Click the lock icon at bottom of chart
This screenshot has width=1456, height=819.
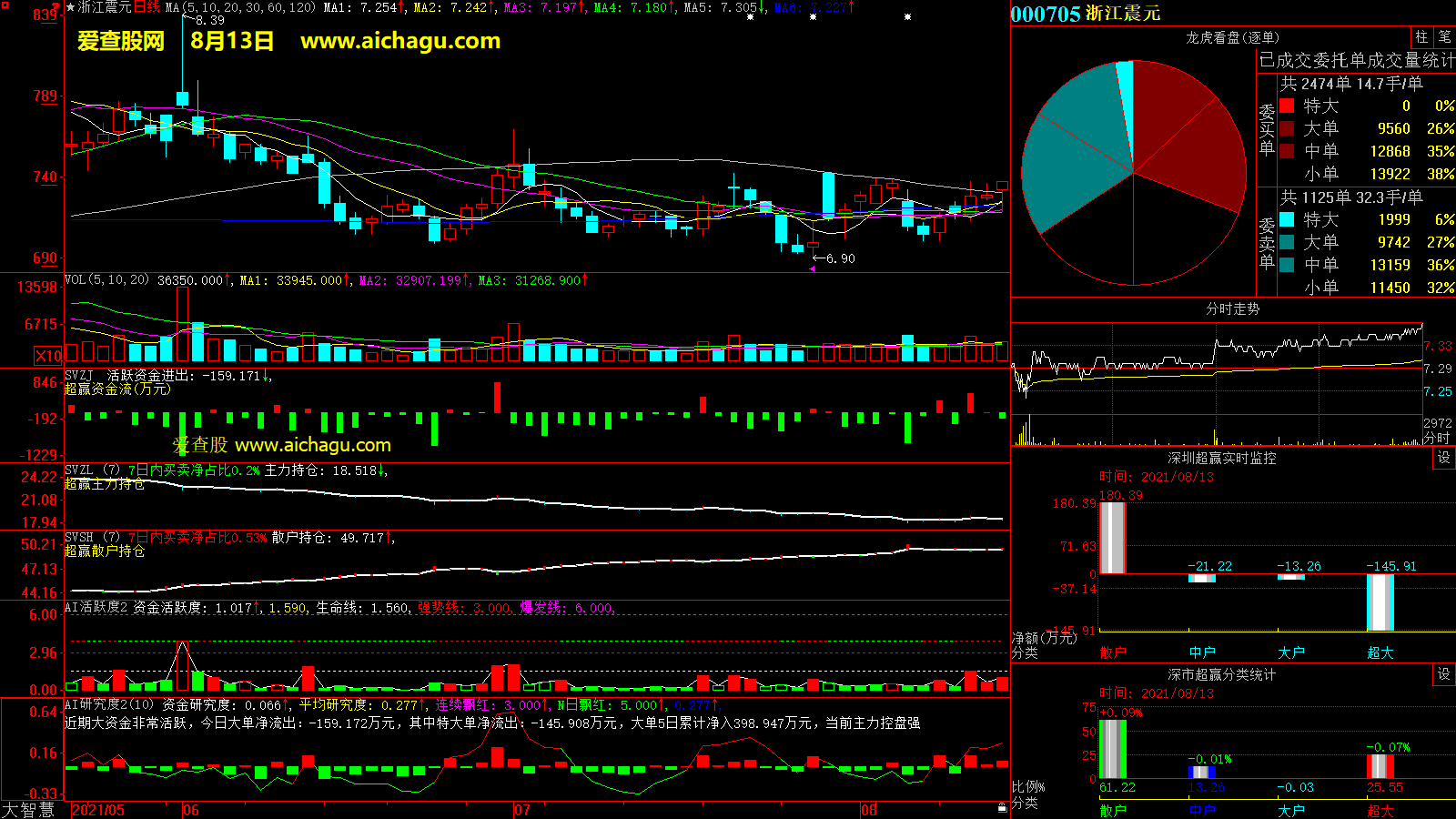pos(1002,806)
